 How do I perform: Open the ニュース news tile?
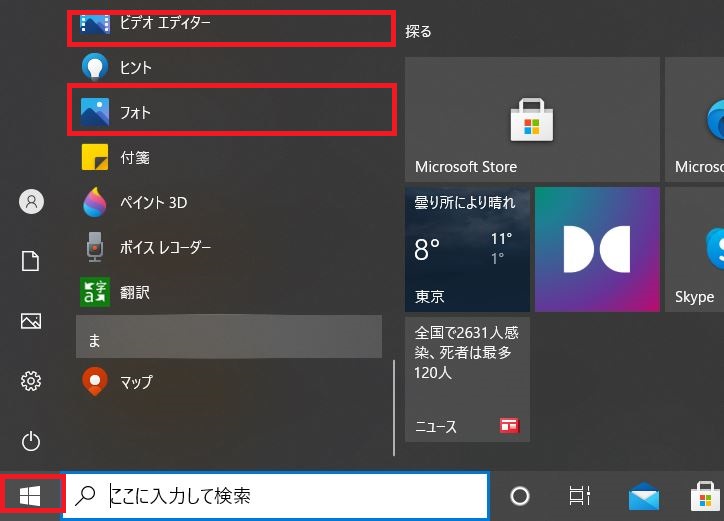point(467,379)
